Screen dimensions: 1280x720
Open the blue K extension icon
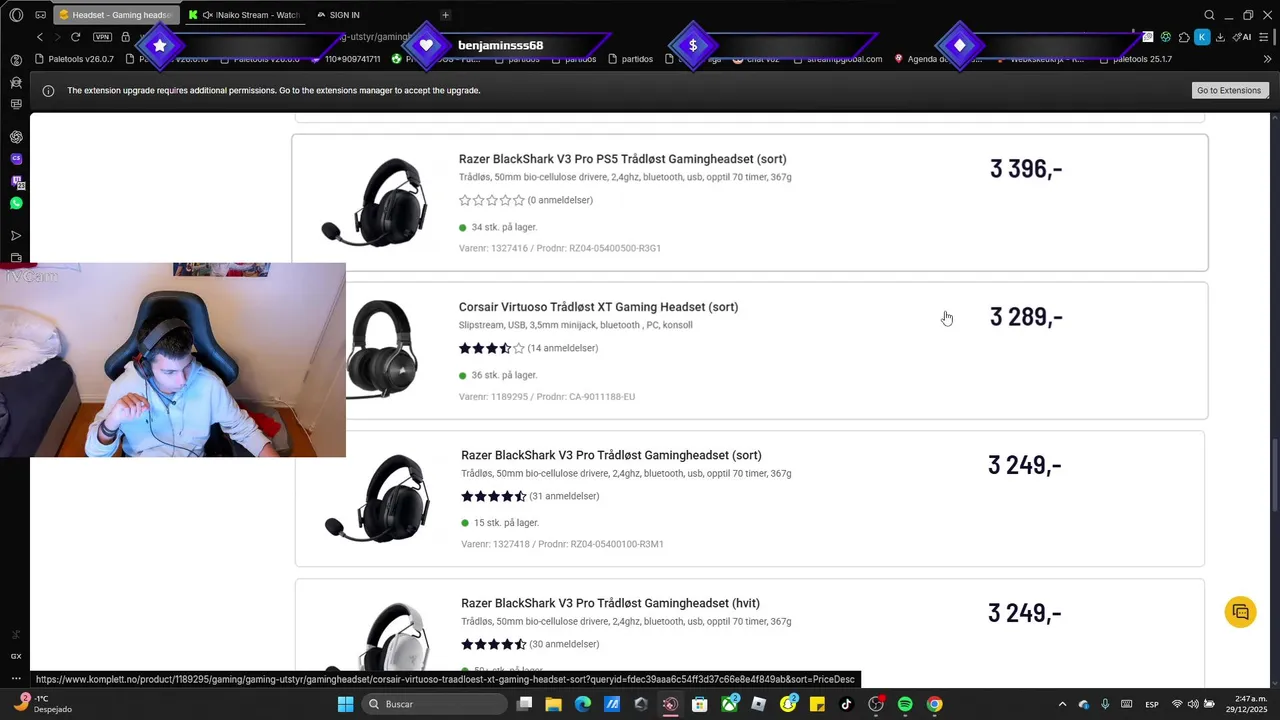pos(1202,37)
